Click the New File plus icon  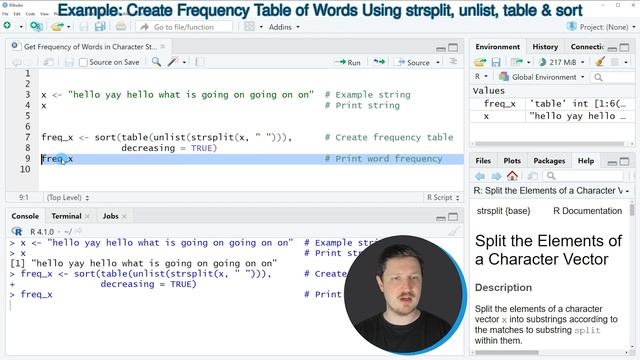point(7,26)
